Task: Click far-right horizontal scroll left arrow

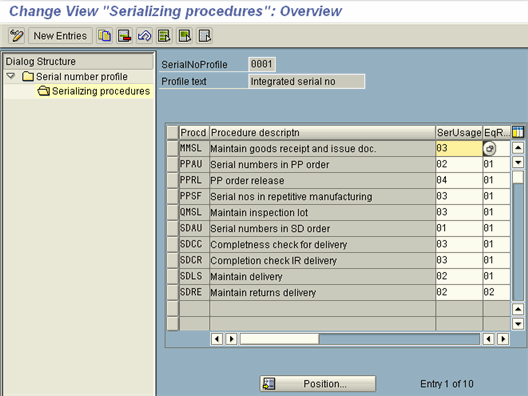Action: [x=488, y=338]
